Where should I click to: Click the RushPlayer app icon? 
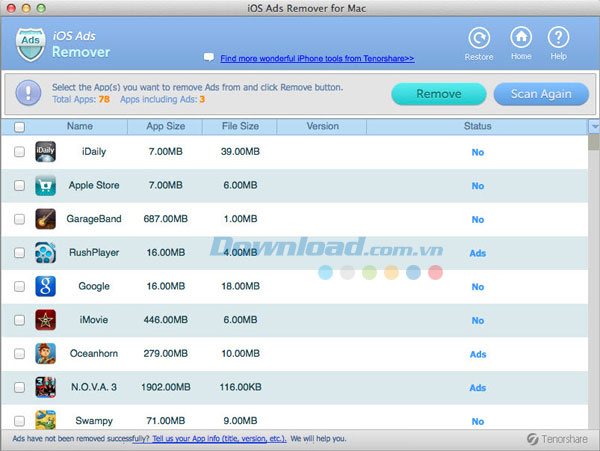[x=45, y=253]
